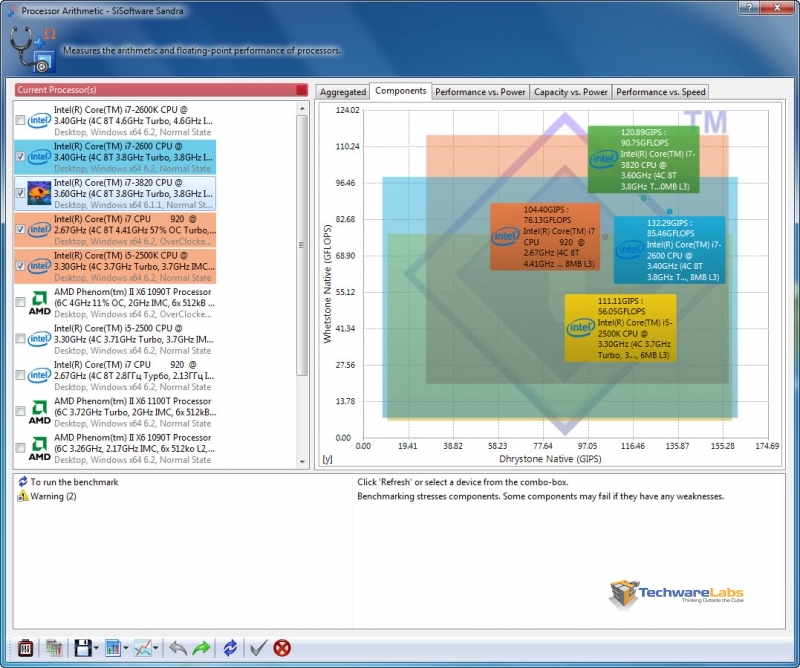Click the warning triangle icon beside Warning (2)
800x668 pixels.
(x=22, y=496)
